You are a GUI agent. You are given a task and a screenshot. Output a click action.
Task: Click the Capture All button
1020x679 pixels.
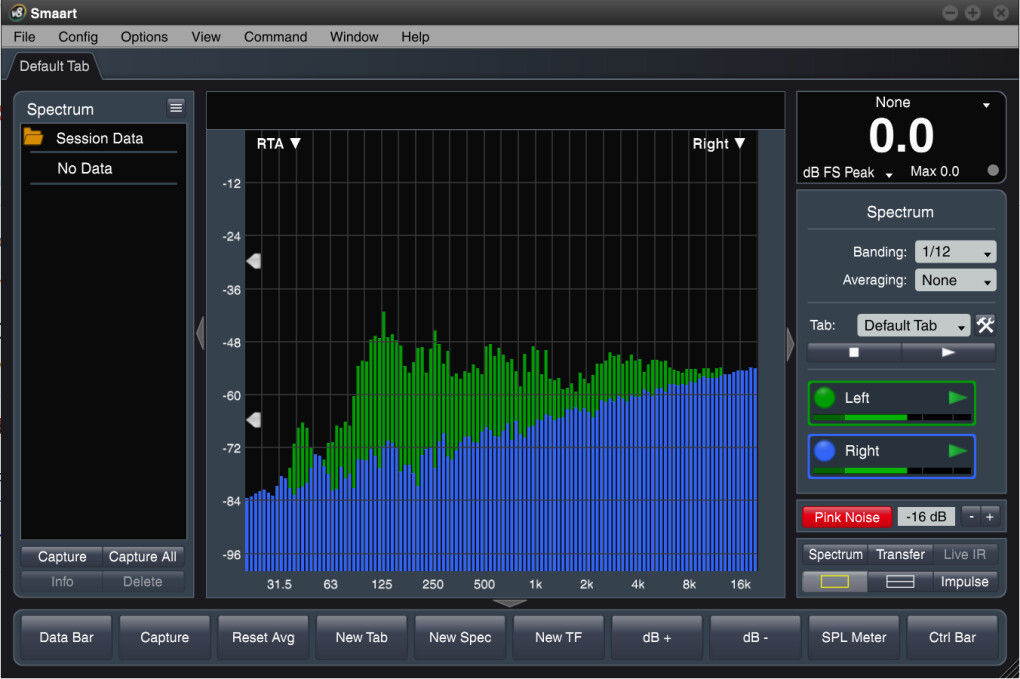[x=142, y=557]
